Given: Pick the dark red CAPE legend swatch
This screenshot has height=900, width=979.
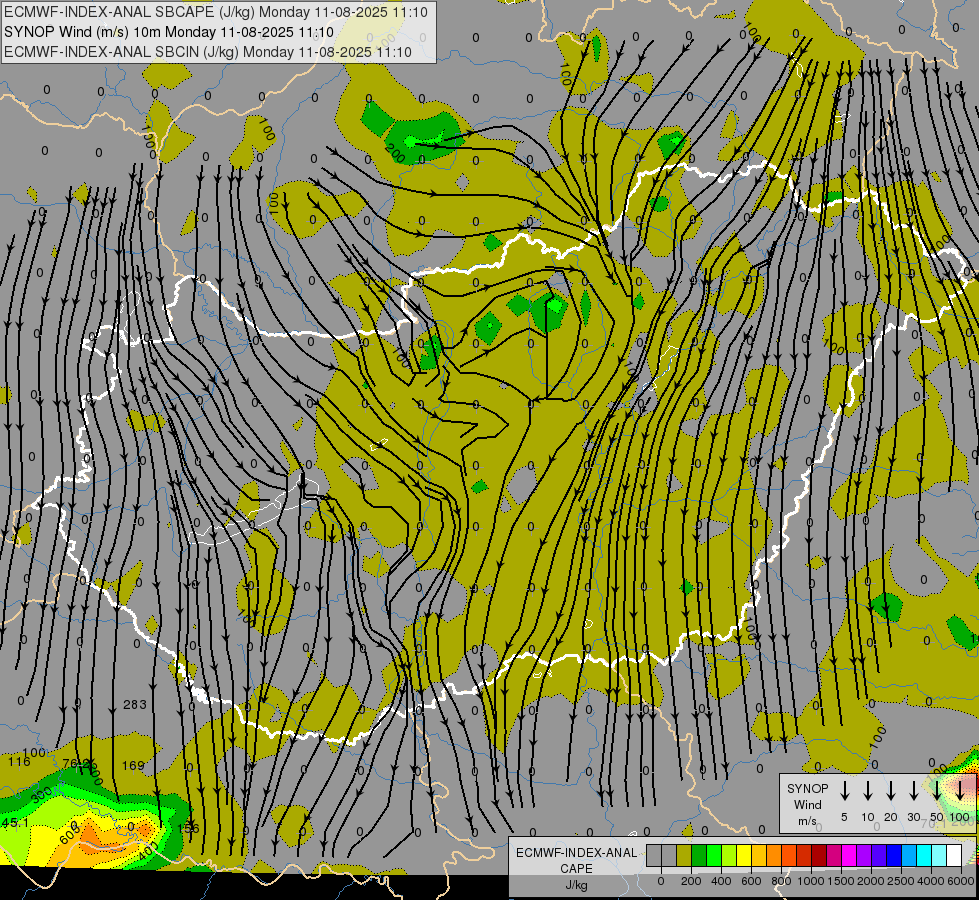Looking at the screenshot, I should click(x=819, y=855).
